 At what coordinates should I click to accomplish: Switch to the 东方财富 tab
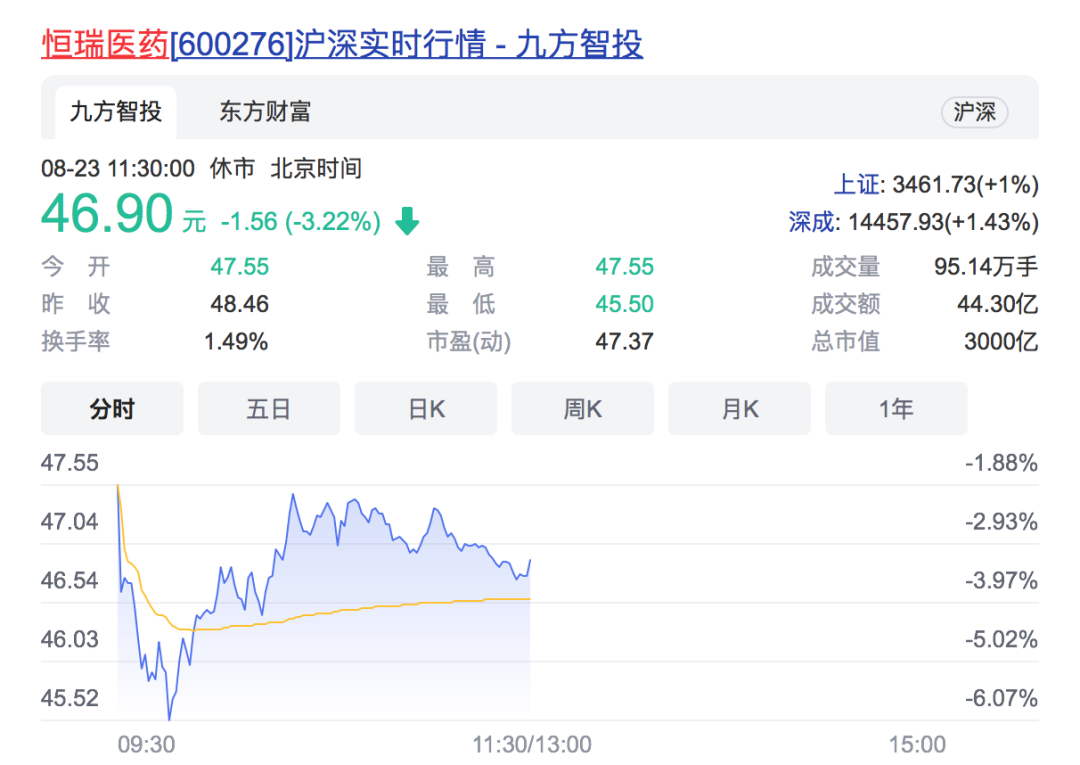[265, 112]
